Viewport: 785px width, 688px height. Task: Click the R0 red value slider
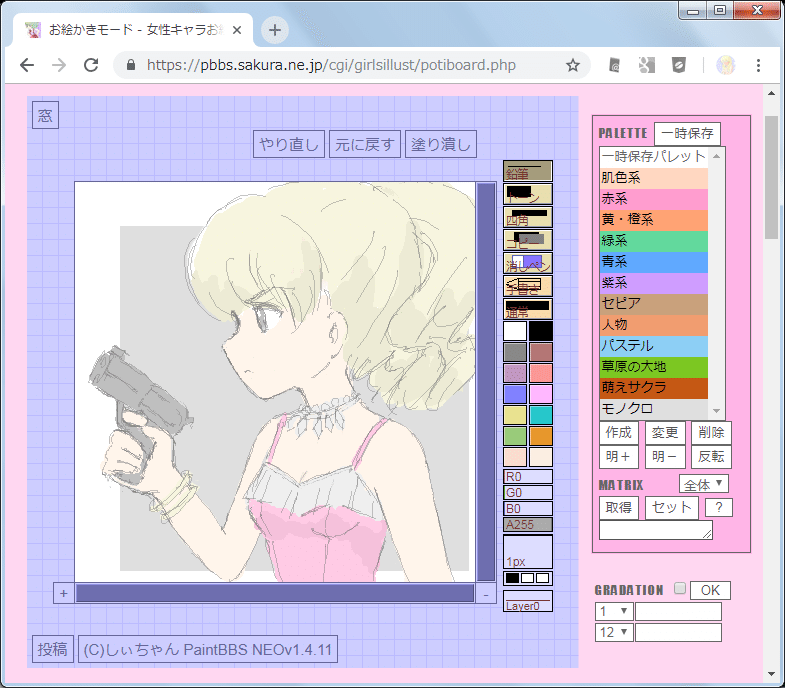pyautogui.click(x=528, y=476)
